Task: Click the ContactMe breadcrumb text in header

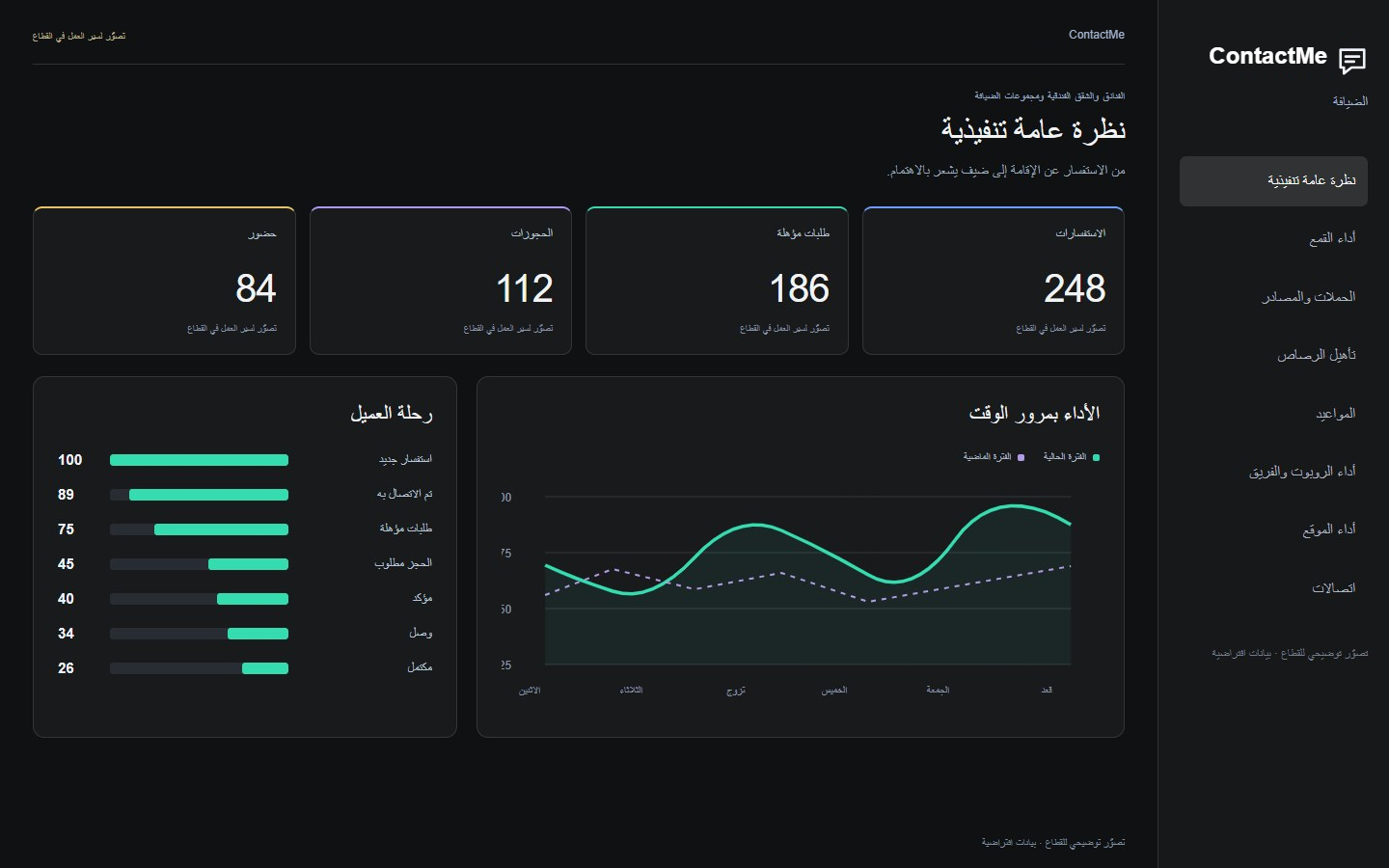Action: click(1097, 35)
